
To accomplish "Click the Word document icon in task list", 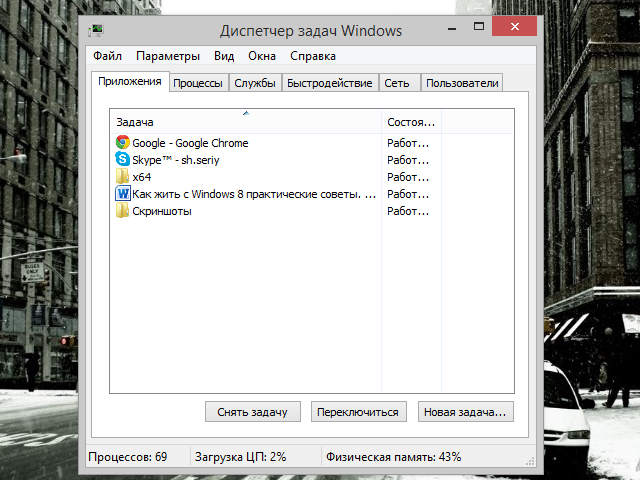I will 122,193.
